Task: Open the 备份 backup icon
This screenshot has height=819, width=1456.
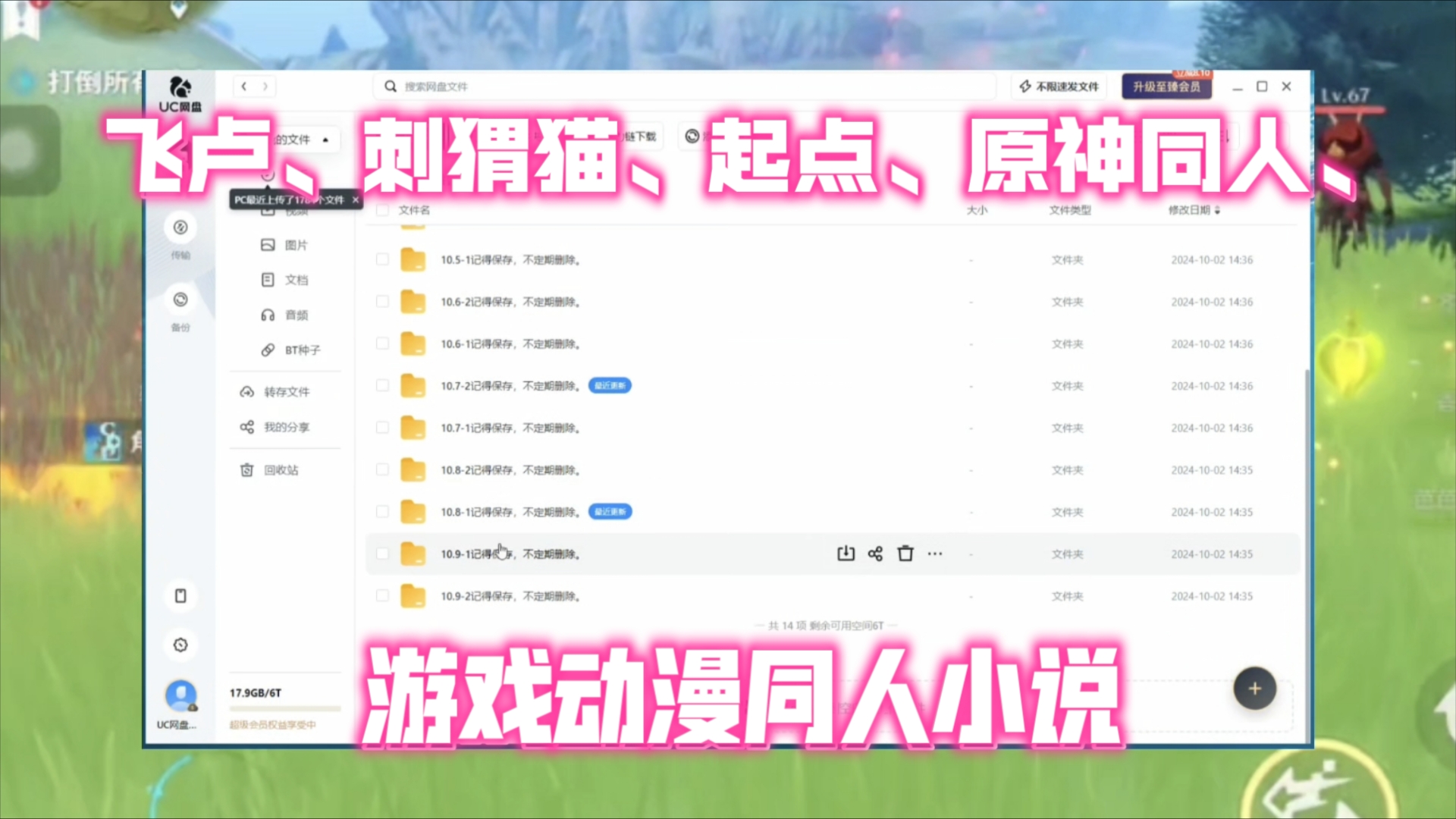Action: point(180,300)
